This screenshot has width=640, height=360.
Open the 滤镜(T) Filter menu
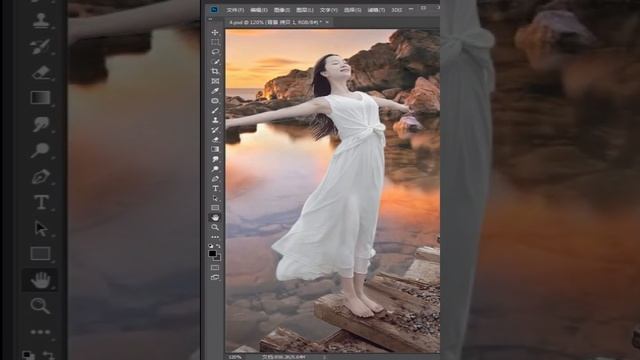[376, 10]
